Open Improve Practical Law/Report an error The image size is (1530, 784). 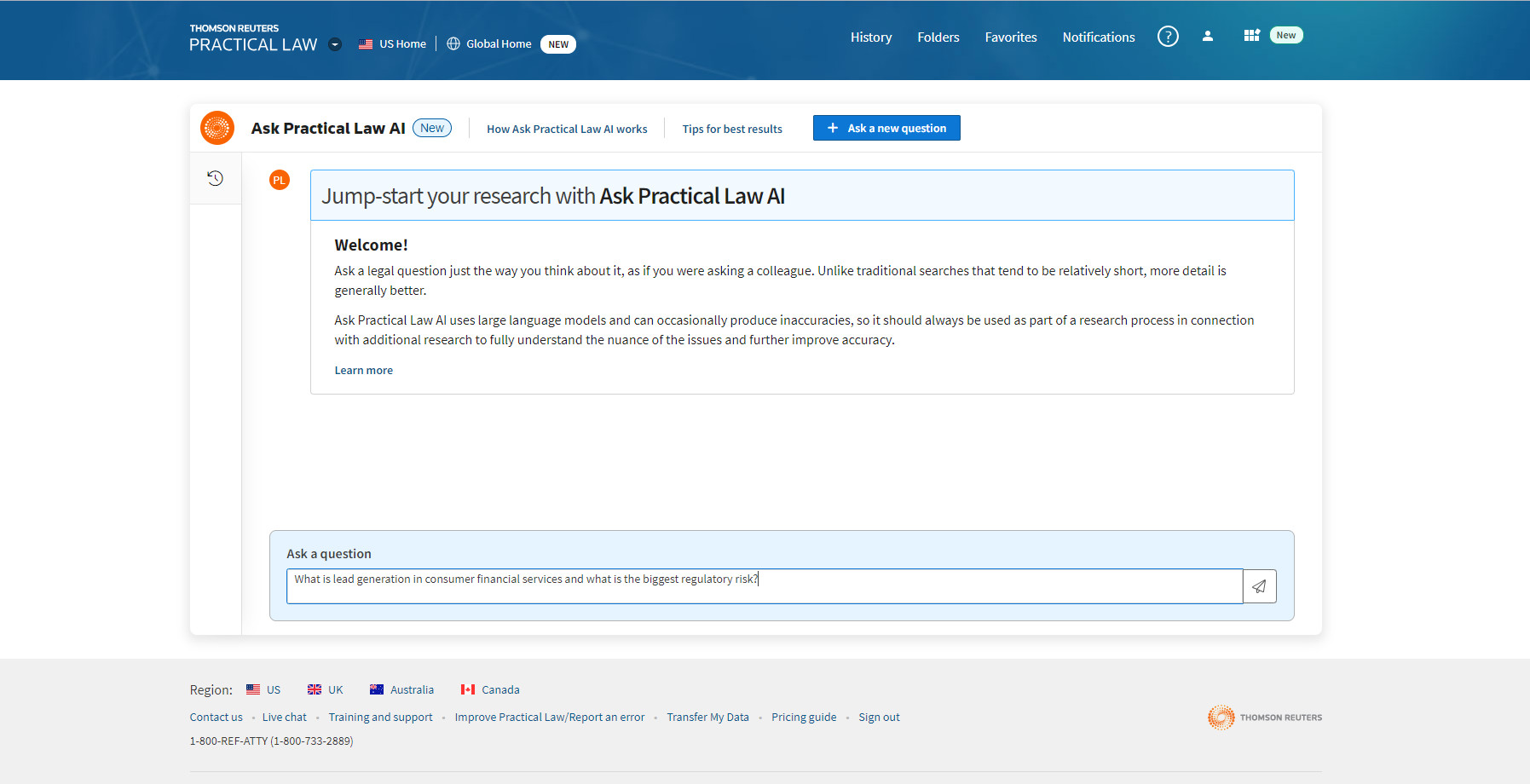point(550,717)
